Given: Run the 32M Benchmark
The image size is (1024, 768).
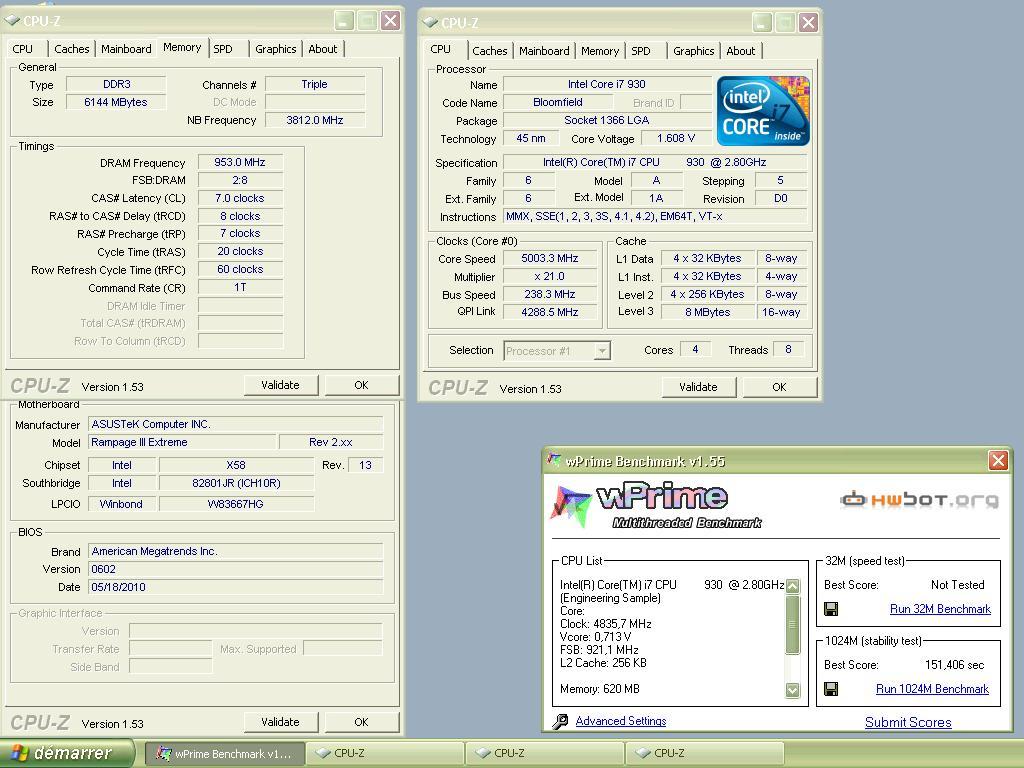Looking at the screenshot, I should (x=940, y=609).
